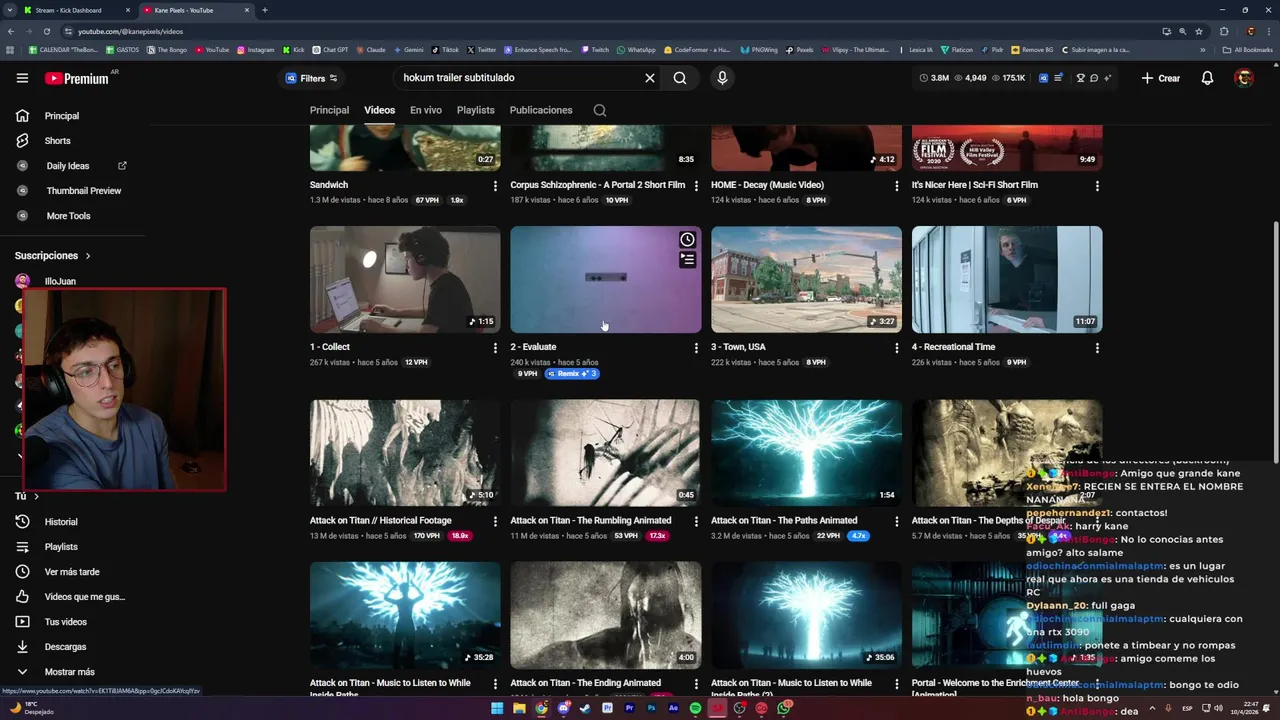Add 2 - Evaluate to queue
The image size is (1280, 720).
click(687, 259)
